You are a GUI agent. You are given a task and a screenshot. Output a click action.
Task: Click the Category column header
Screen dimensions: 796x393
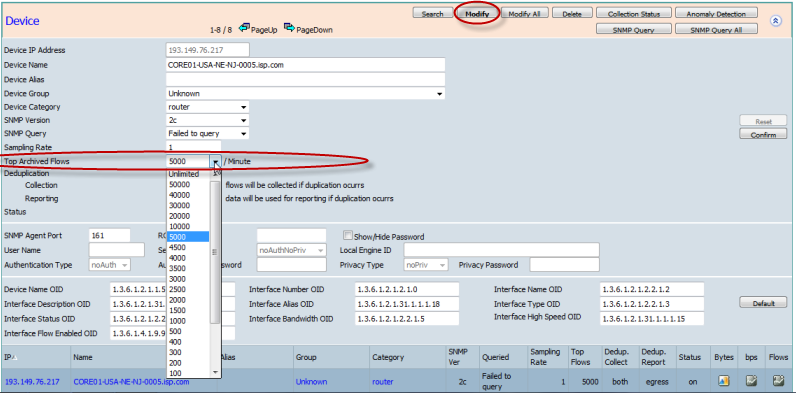coord(388,357)
